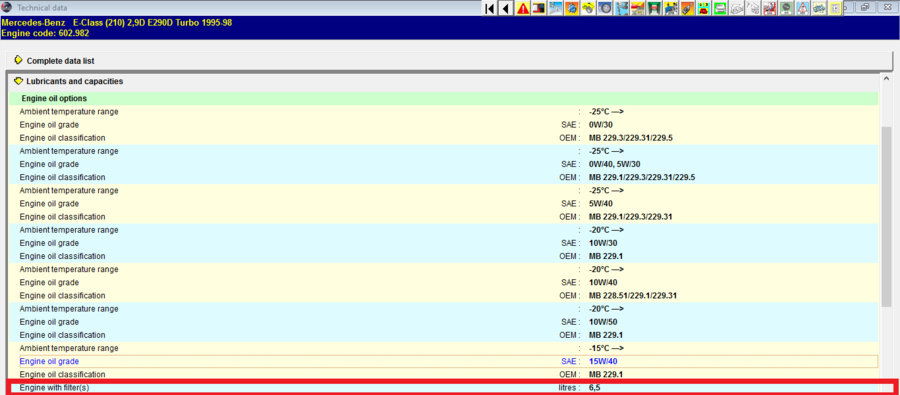Image resolution: width=900 pixels, height=395 pixels.
Task: Select the 5W/40 oil grade value
Action: [601, 204]
